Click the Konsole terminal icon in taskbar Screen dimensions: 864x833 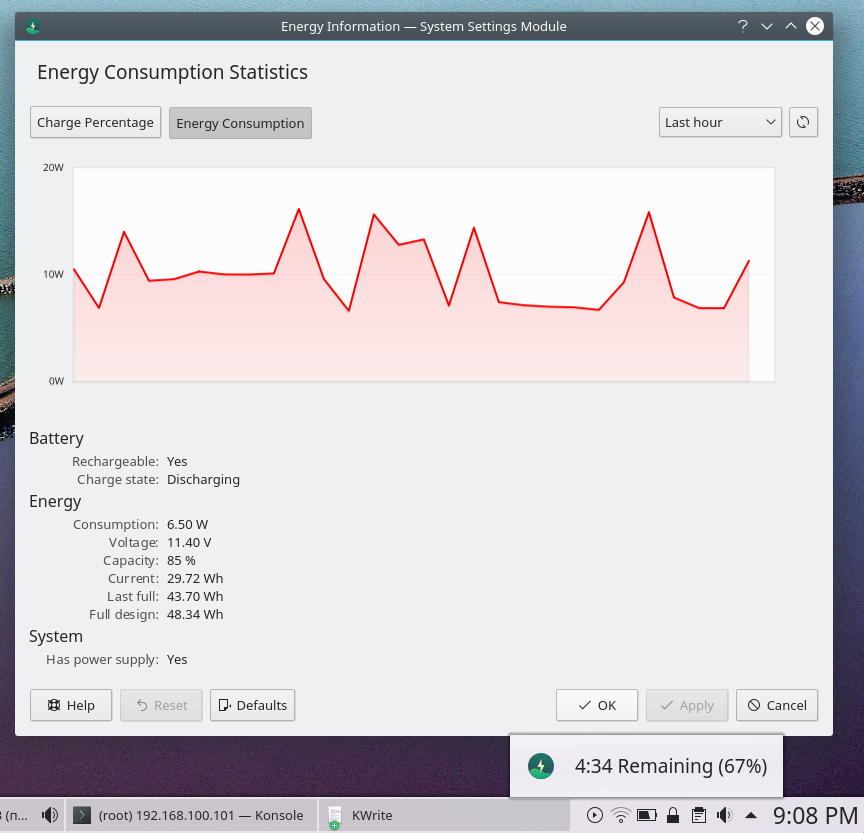[x=82, y=815]
